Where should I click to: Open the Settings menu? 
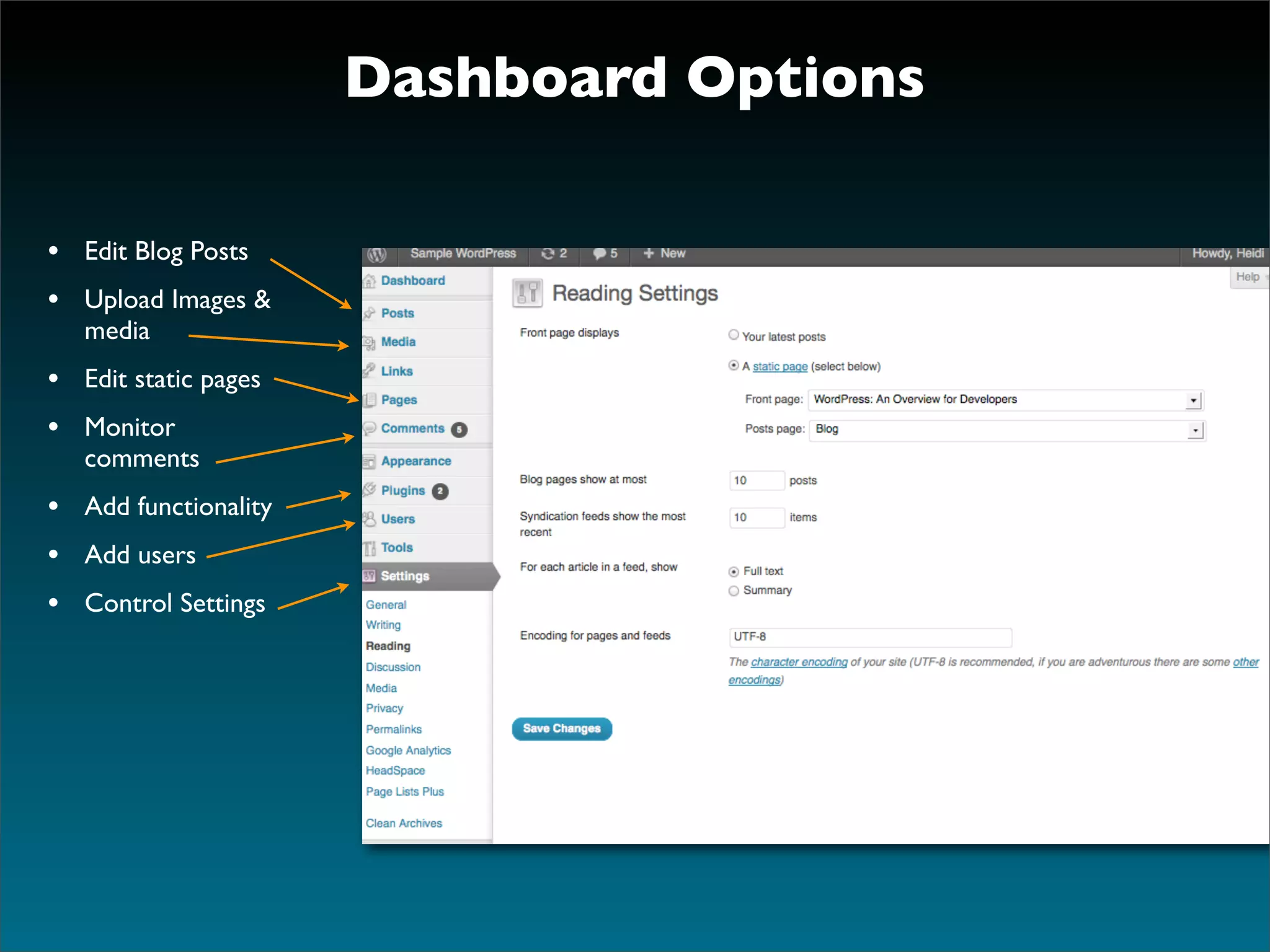point(405,576)
